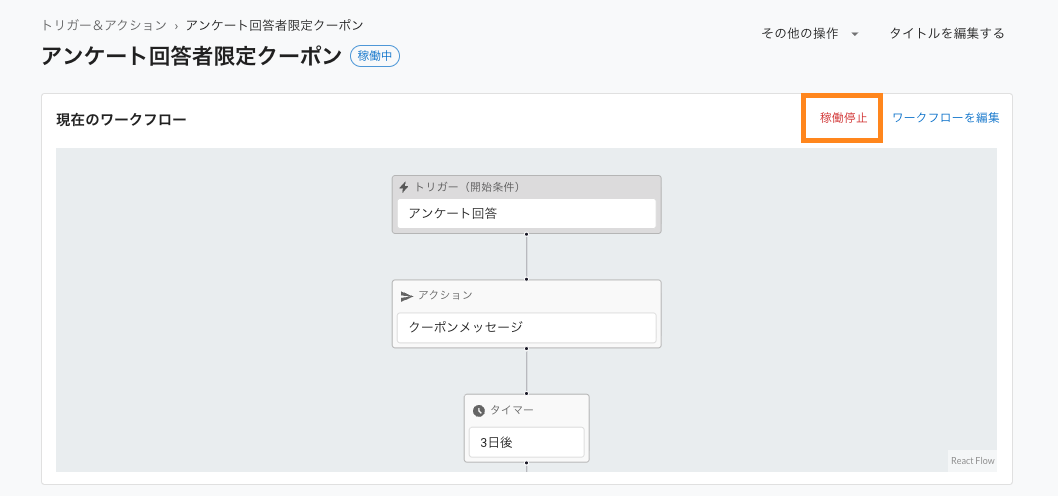The width and height of the screenshot is (1058, 496).
Task: Select the クーポンメッセージ action box
Action: [x=526, y=327]
